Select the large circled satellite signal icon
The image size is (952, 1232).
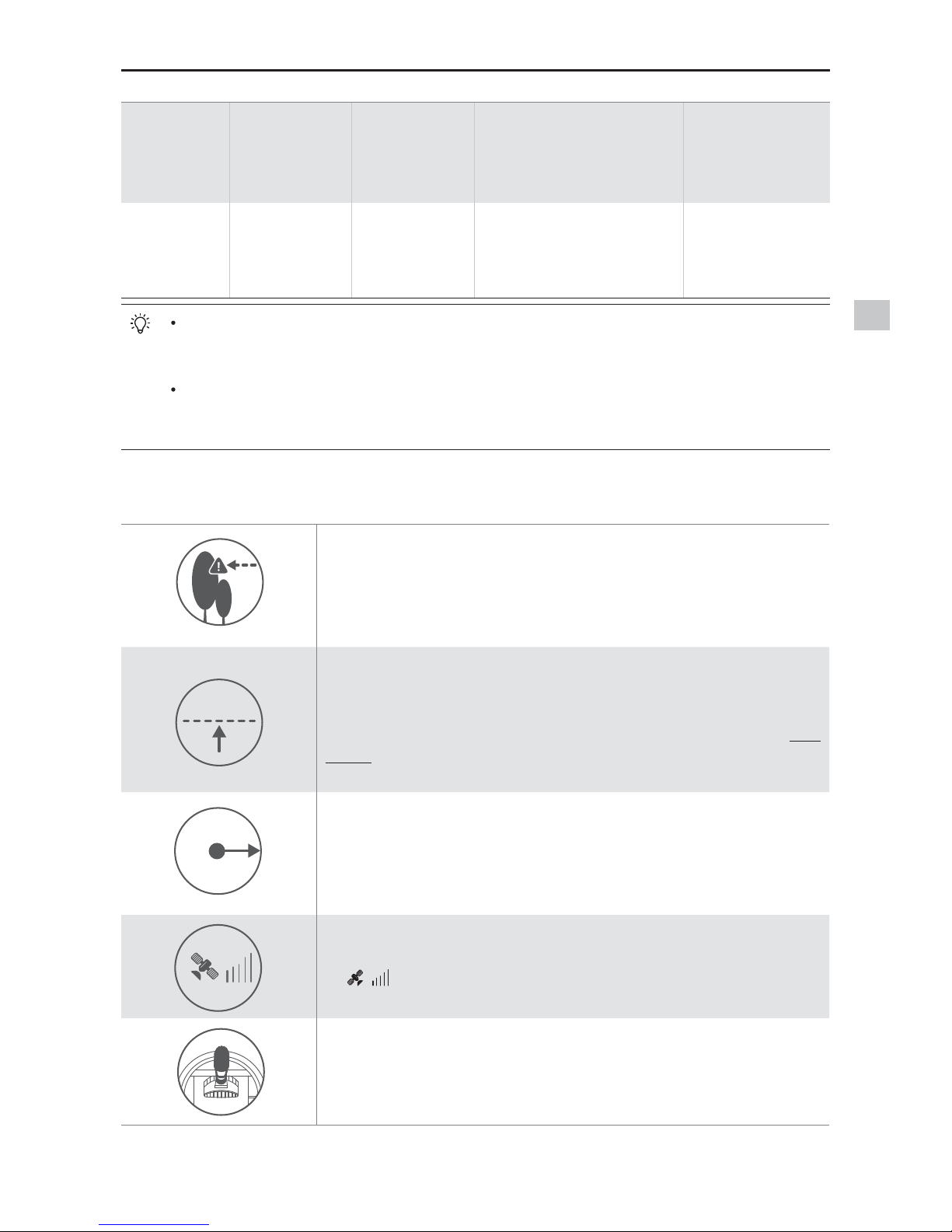(218, 968)
